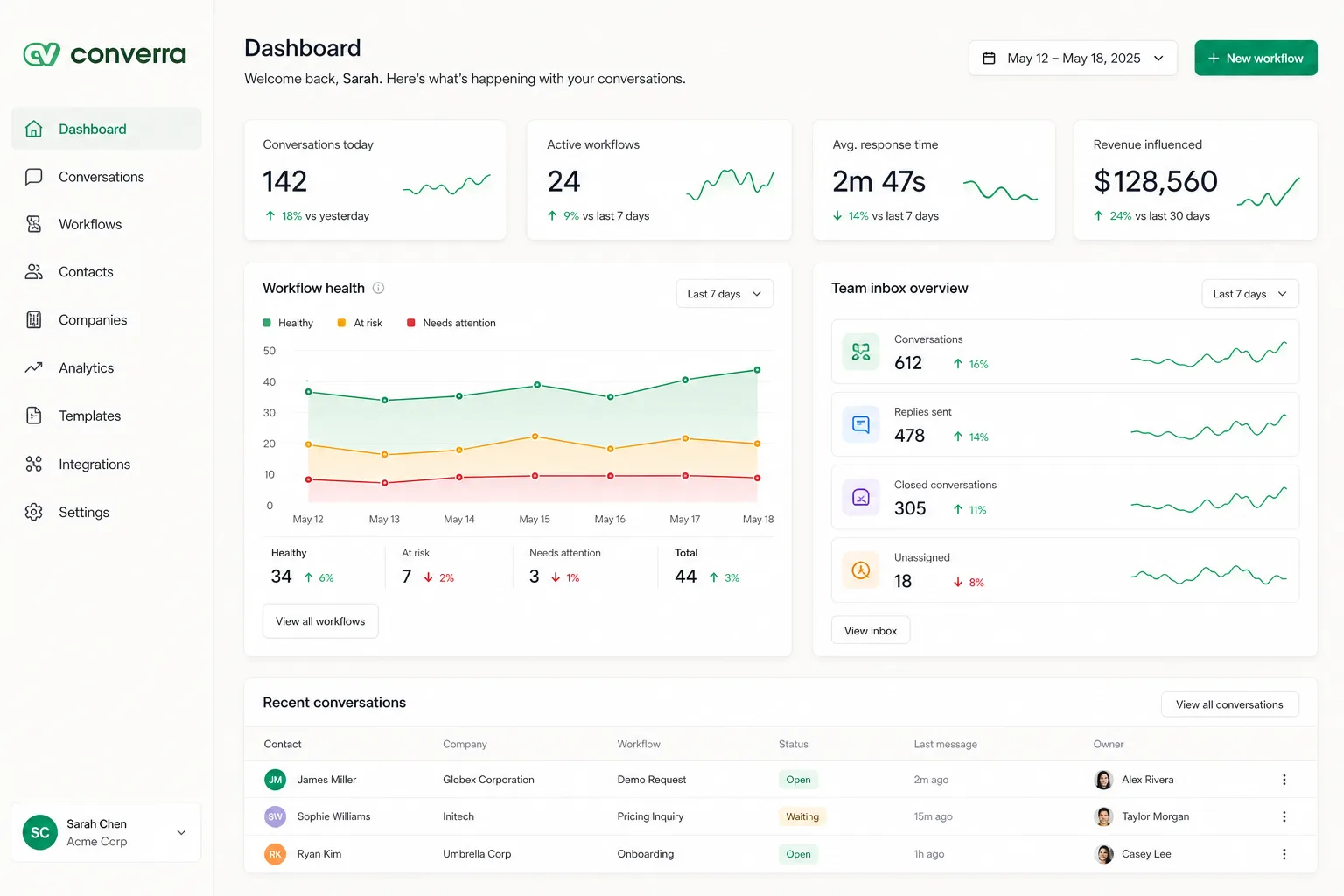Click the New workflow button
Viewport: 1344px width, 896px height.
click(1256, 58)
